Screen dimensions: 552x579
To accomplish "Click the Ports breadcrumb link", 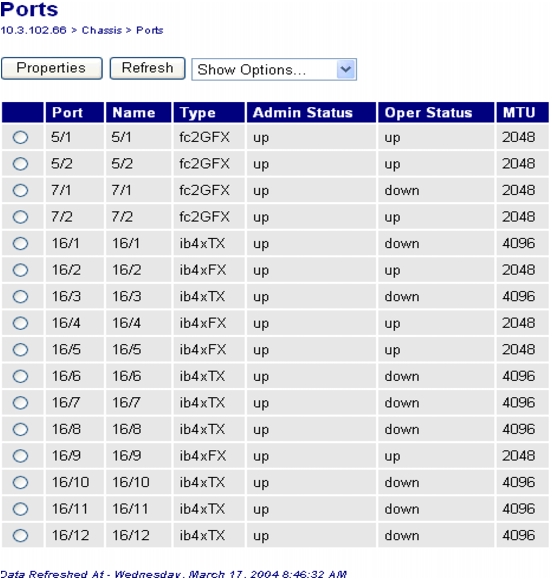I will [150, 30].
